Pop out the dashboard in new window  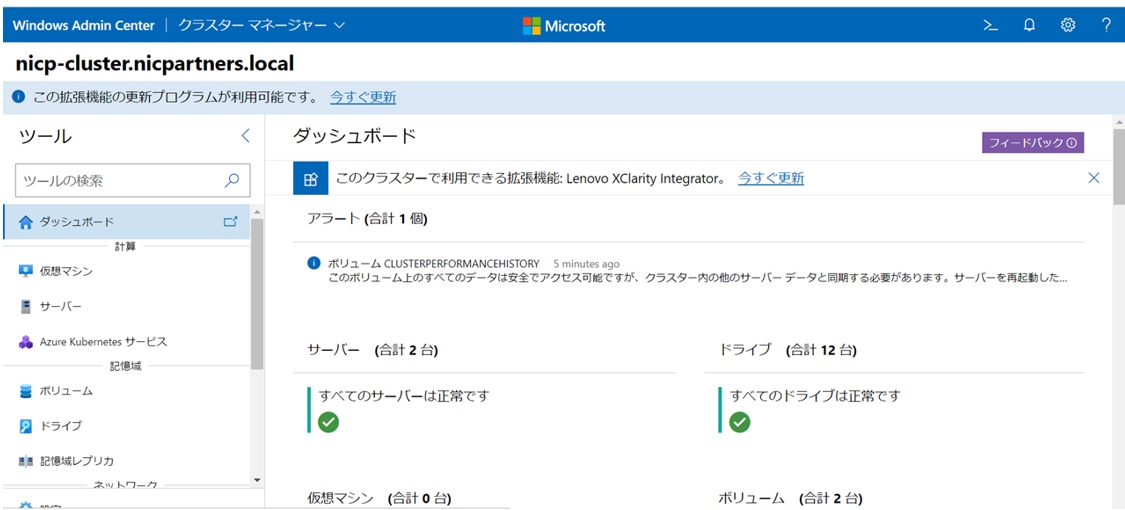(x=230, y=222)
